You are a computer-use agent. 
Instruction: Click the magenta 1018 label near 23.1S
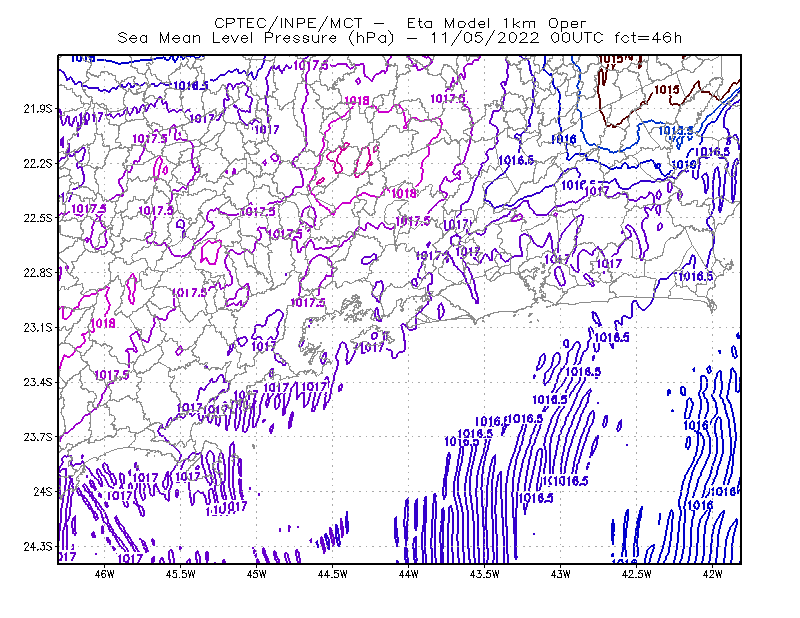point(103,324)
